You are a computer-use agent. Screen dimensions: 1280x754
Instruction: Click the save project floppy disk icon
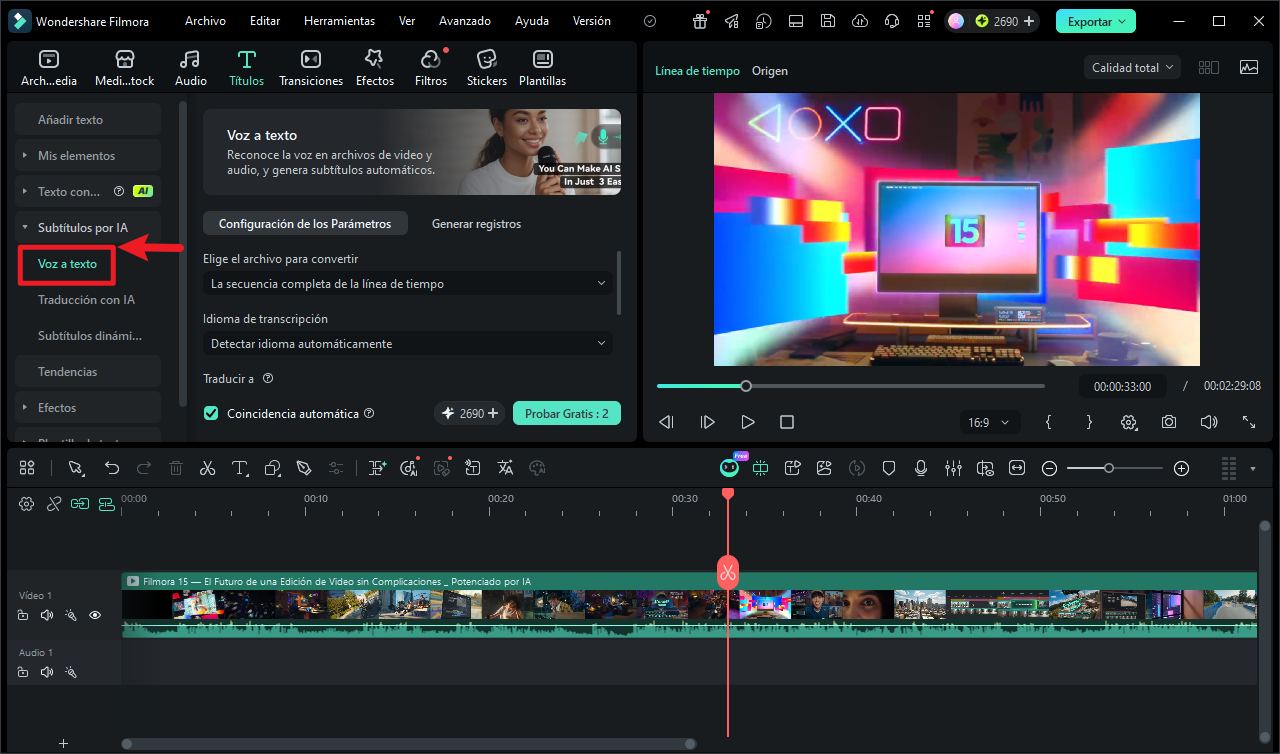coord(827,21)
